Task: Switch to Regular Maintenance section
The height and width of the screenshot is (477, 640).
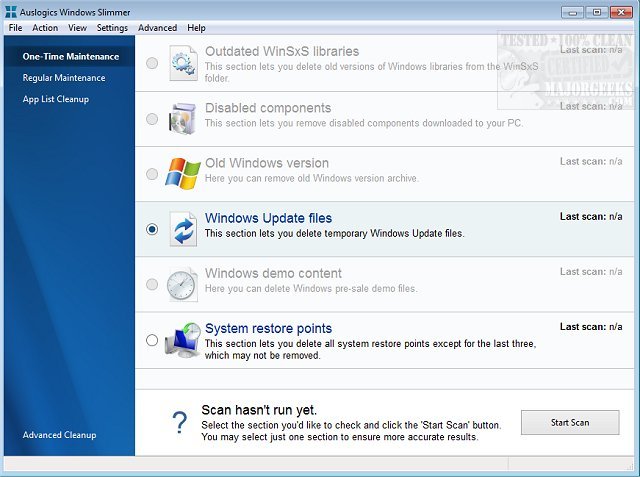Action: pyautogui.click(x=64, y=78)
